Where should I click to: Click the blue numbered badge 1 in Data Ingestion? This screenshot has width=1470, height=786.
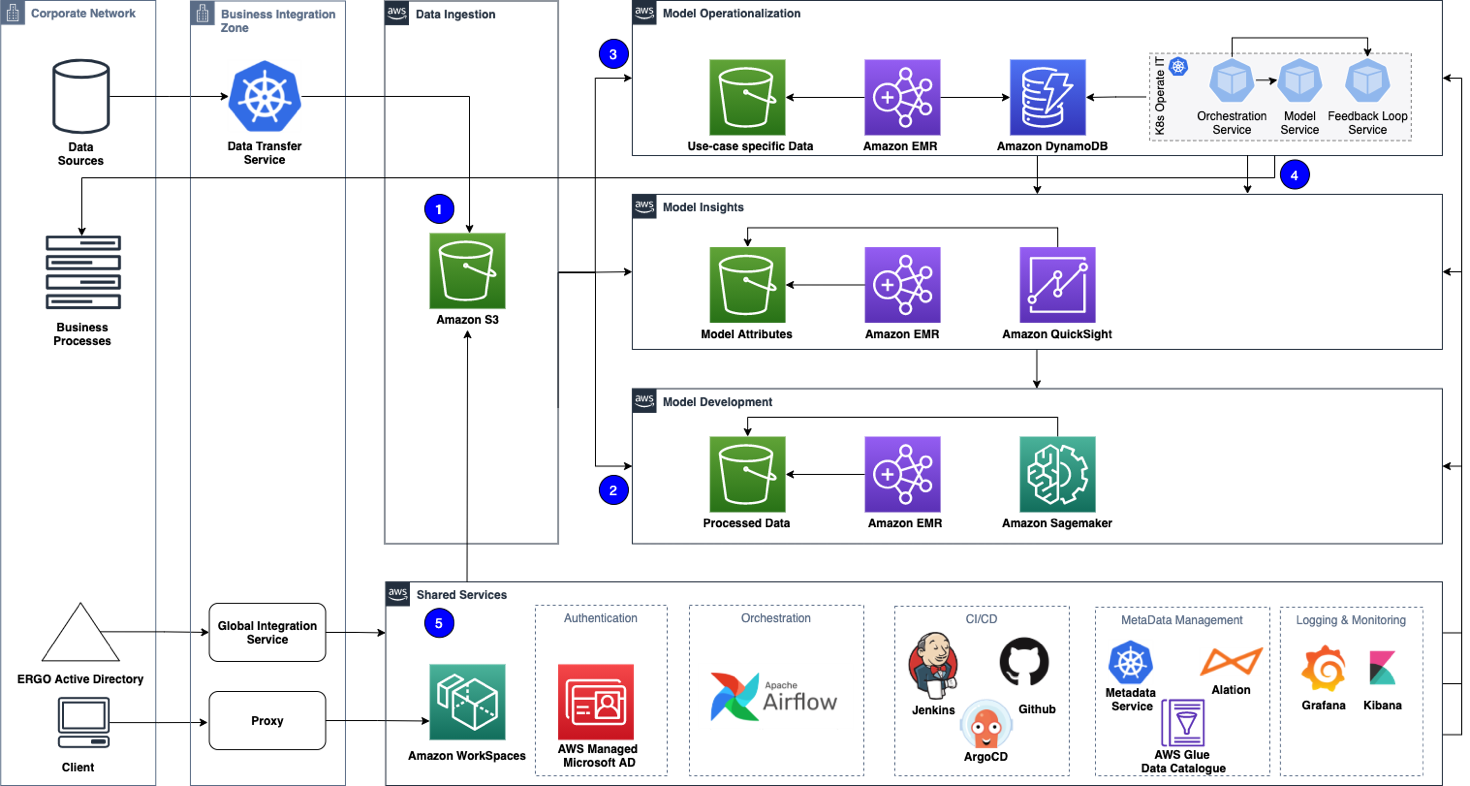point(437,210)
